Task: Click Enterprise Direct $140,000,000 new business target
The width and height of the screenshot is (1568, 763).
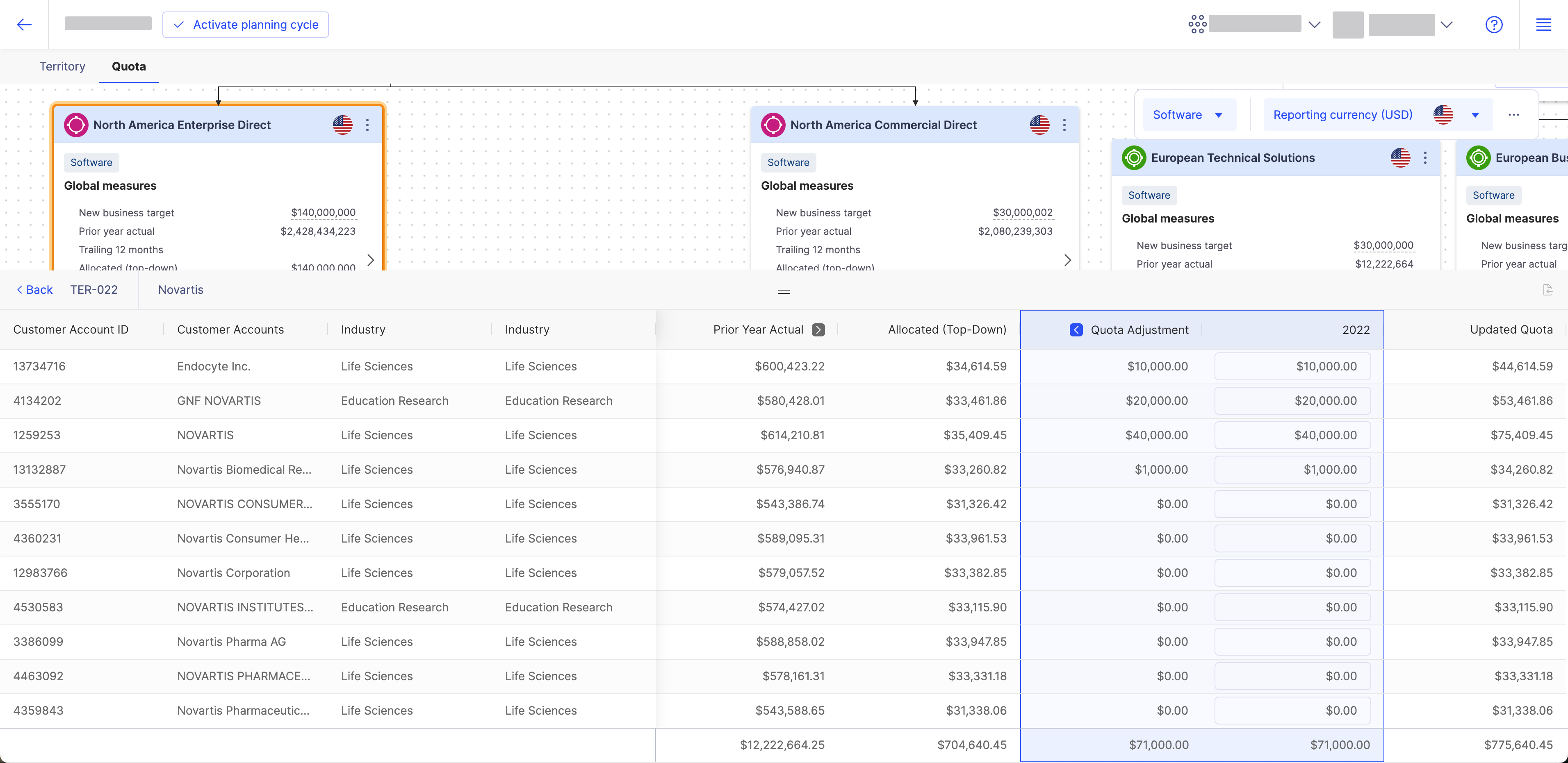Action: click(x=323, y=212)
